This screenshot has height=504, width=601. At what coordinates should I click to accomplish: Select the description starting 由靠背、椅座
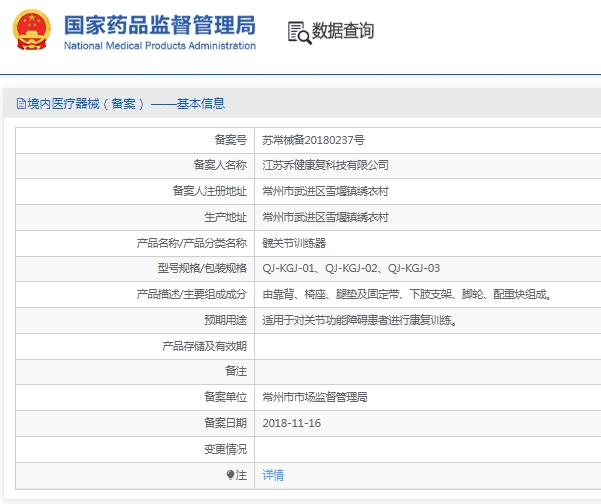pyautogui.click(x=406, y=294)
